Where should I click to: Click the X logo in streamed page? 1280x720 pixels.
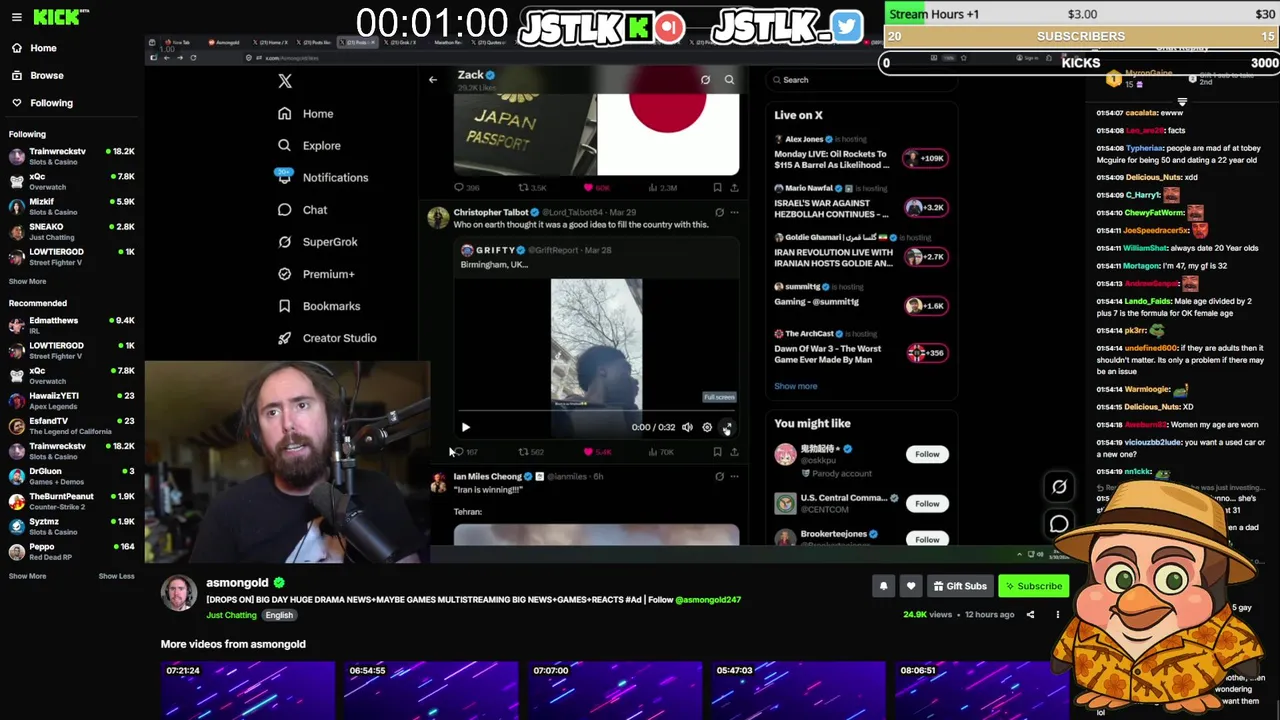point(285,82)
